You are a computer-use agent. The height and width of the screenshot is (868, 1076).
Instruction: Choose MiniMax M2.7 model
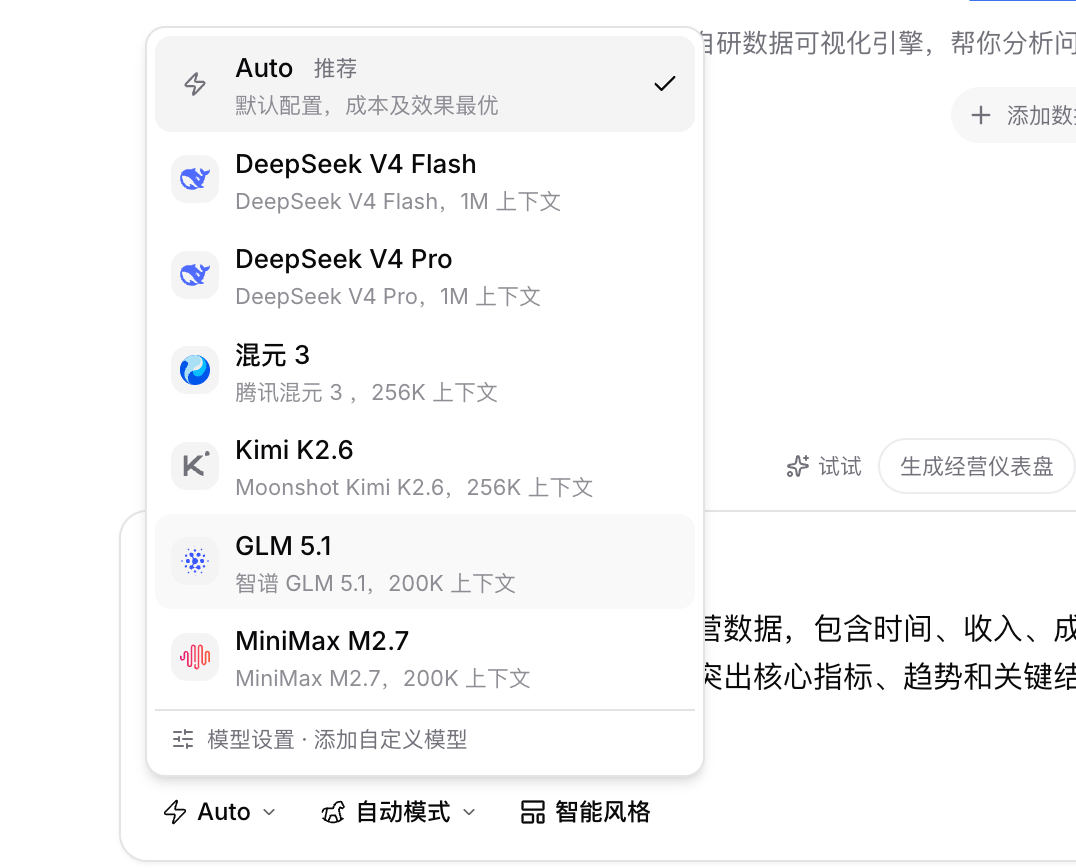point(425,657)
